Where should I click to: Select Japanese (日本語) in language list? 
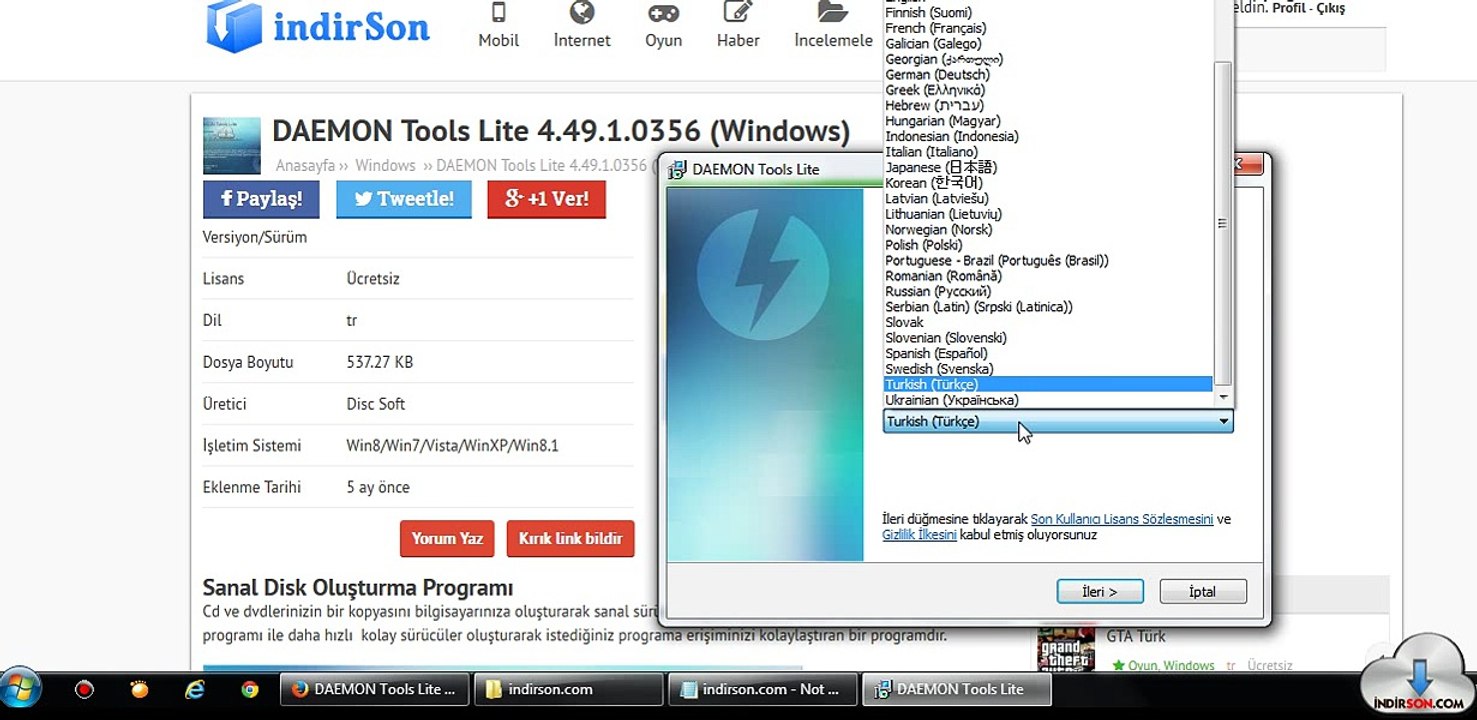[x=1048, y=168]
